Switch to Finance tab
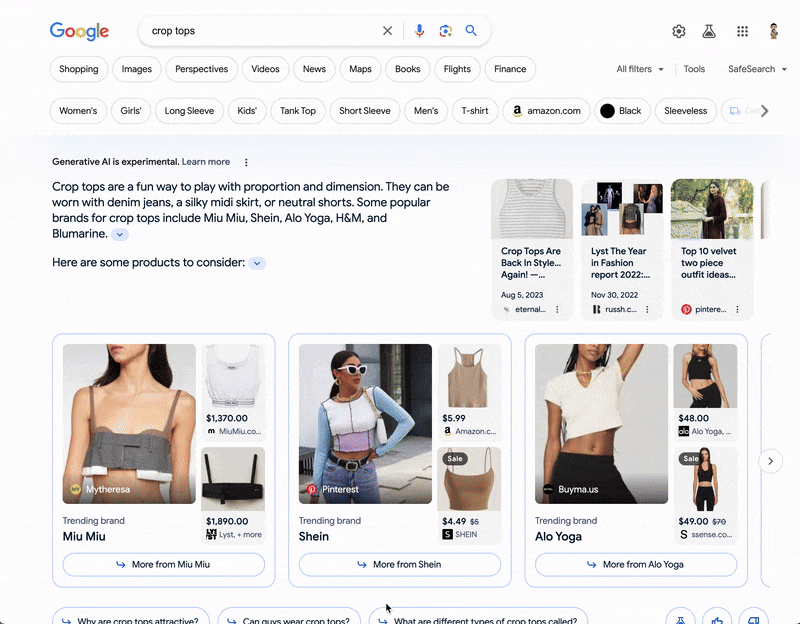Image resolution: width=800 pixels, height=624 pixels. pyautogui.click(x=510, y=69)
